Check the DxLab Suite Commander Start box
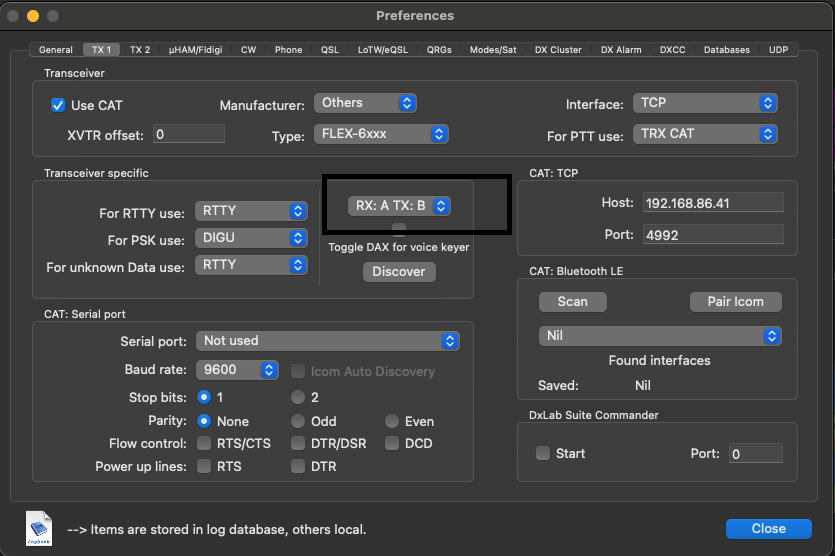This screenshot has width=835, height=556. 543,453
